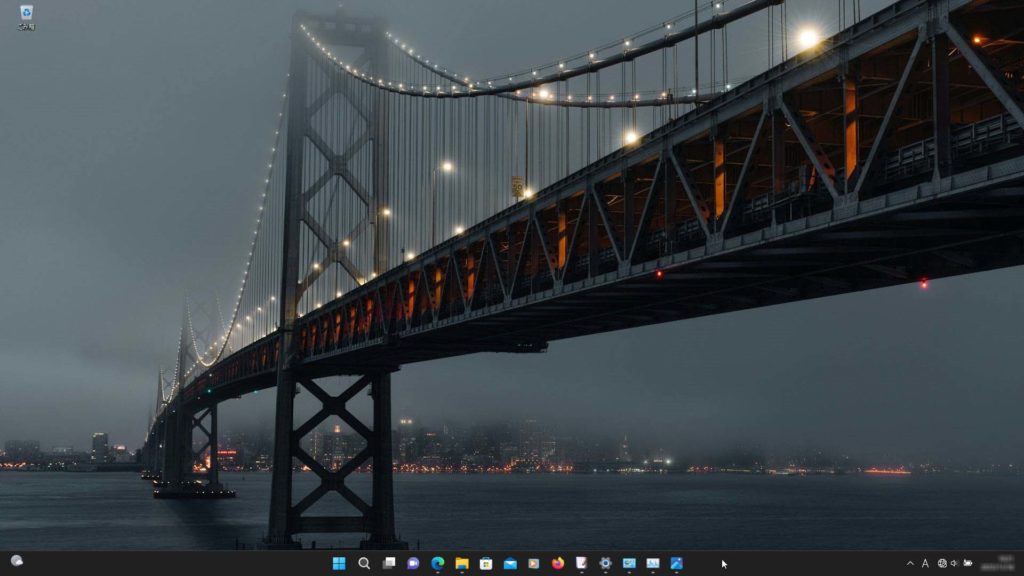Image resolution: width=1024 pixels, height=576 pixels.
Task: Open Task View from the taskbar
Action: [389, 563]
